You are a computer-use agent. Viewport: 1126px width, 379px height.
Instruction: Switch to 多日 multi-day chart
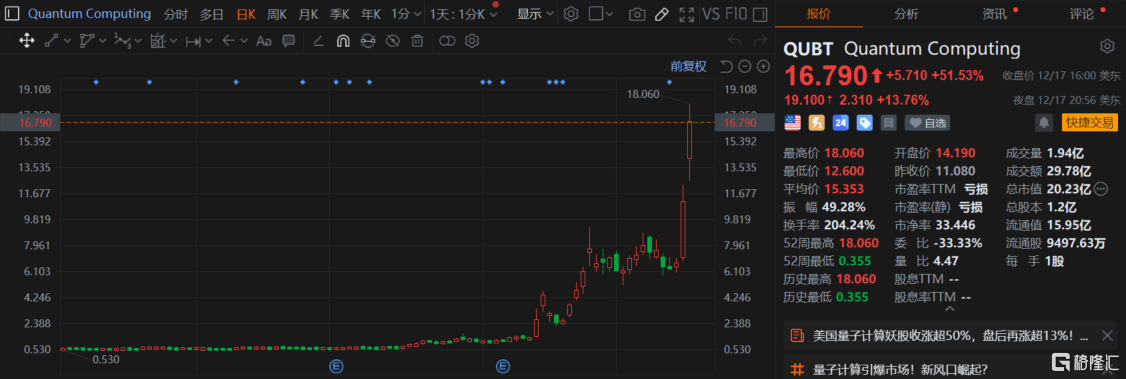pos(212,14)
